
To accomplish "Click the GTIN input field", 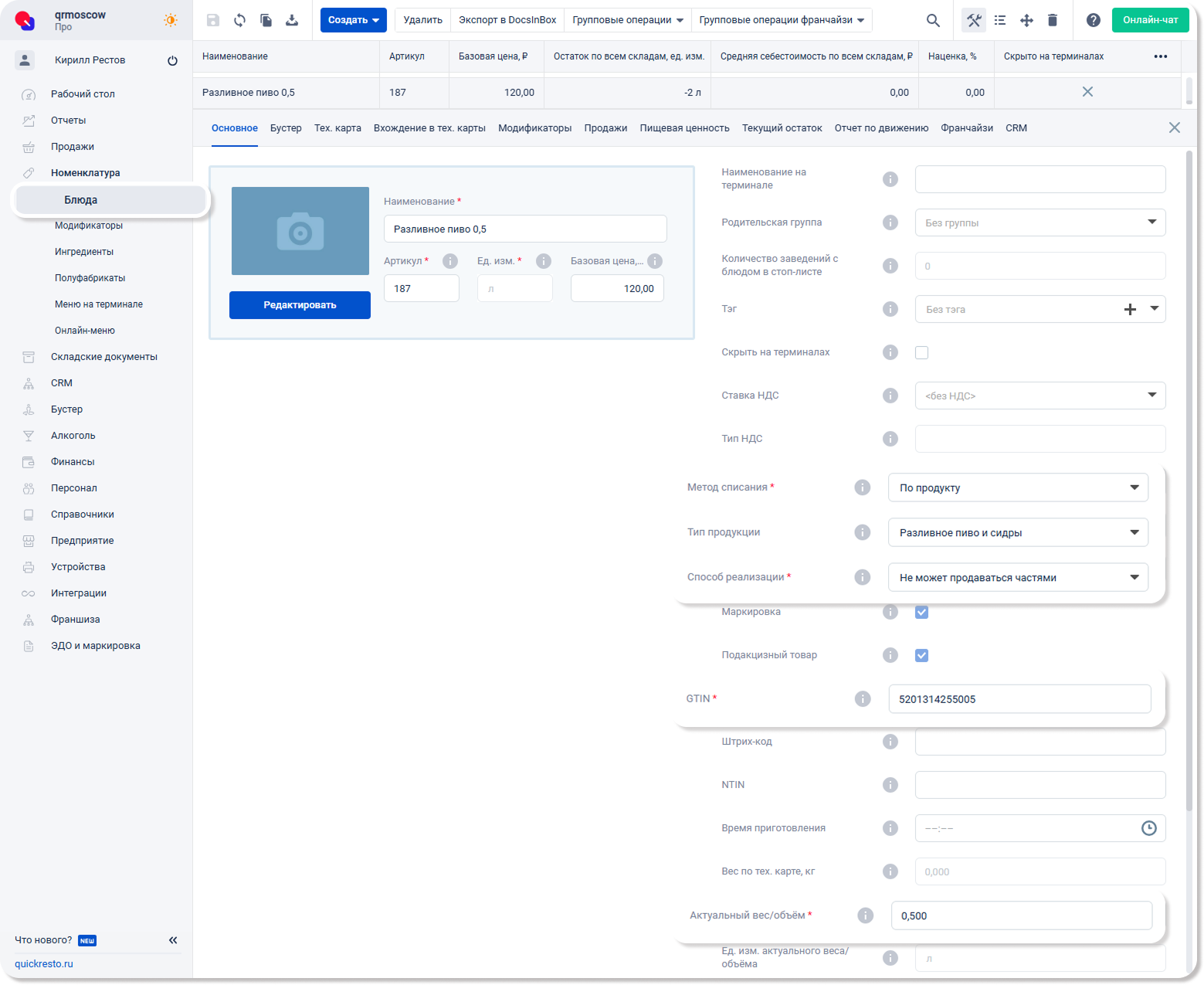I will coord(1019,699).
